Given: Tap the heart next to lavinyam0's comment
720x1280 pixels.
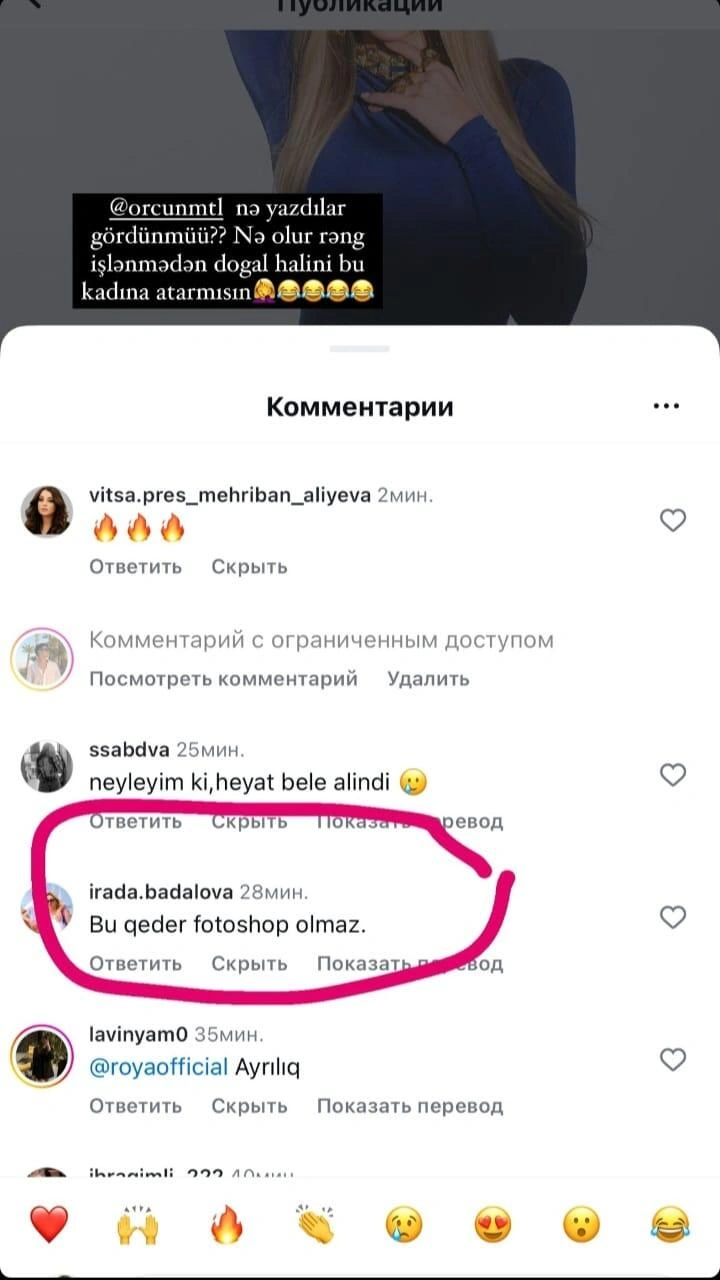Looking at the screenshot, I should tap(674, 1059).
